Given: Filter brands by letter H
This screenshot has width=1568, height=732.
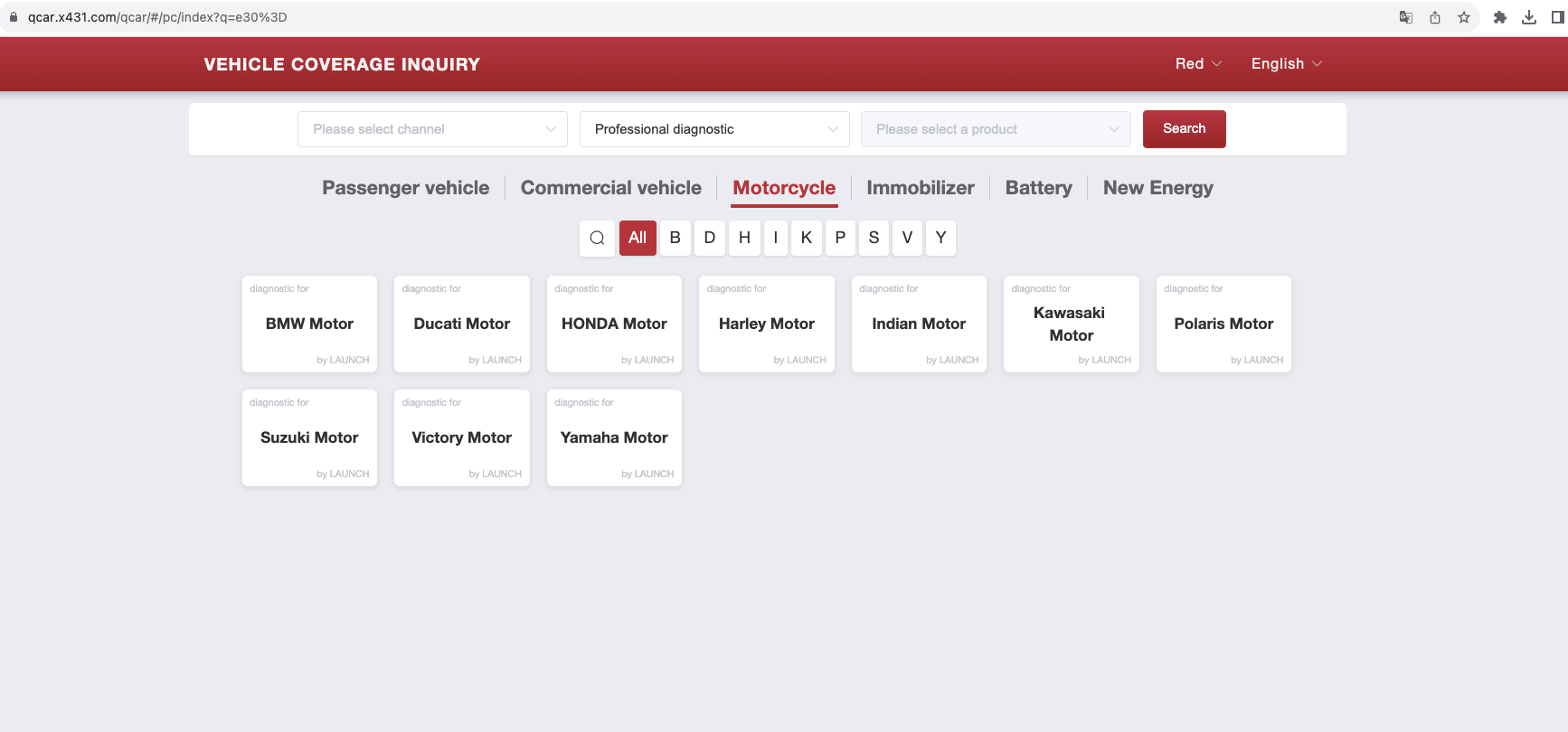Looking at the screenshot, I should [744, 238].
